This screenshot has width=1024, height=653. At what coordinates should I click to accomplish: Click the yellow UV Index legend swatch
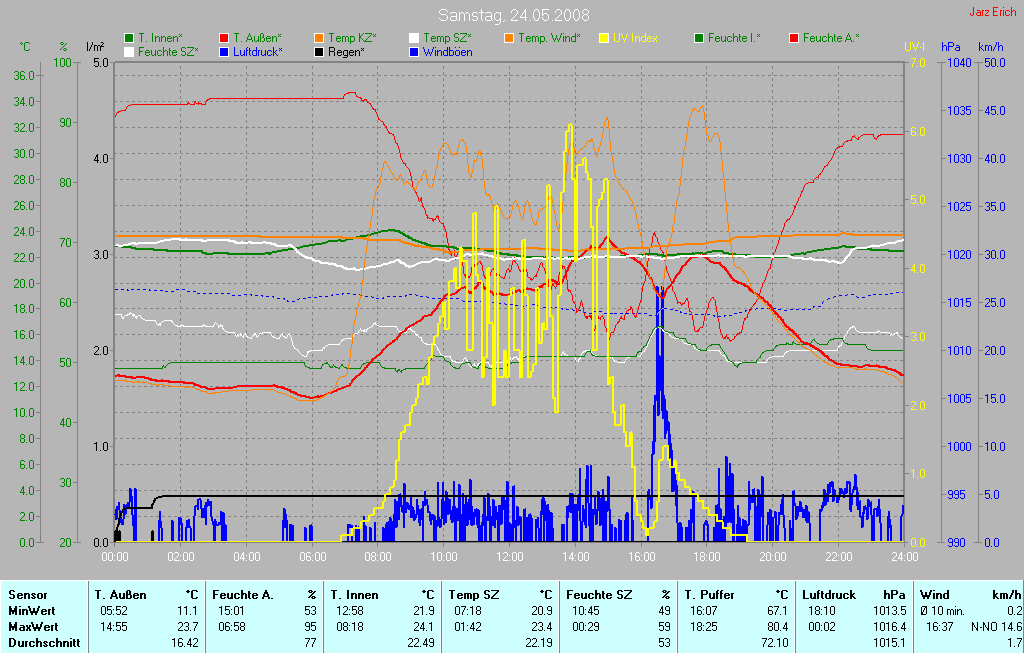tap(604, 39)
